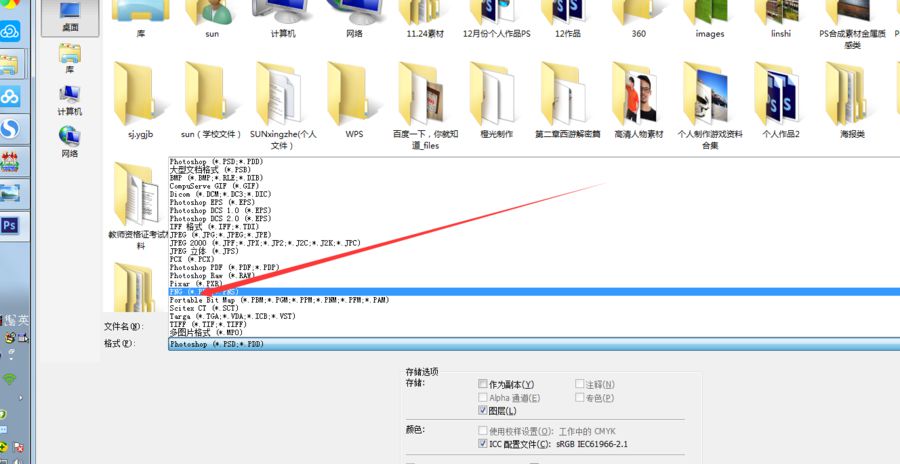Choose Photoshop PDF (*.PDF;*.PDP) format
Screen dimensions: 900x464
pos(534,267)
